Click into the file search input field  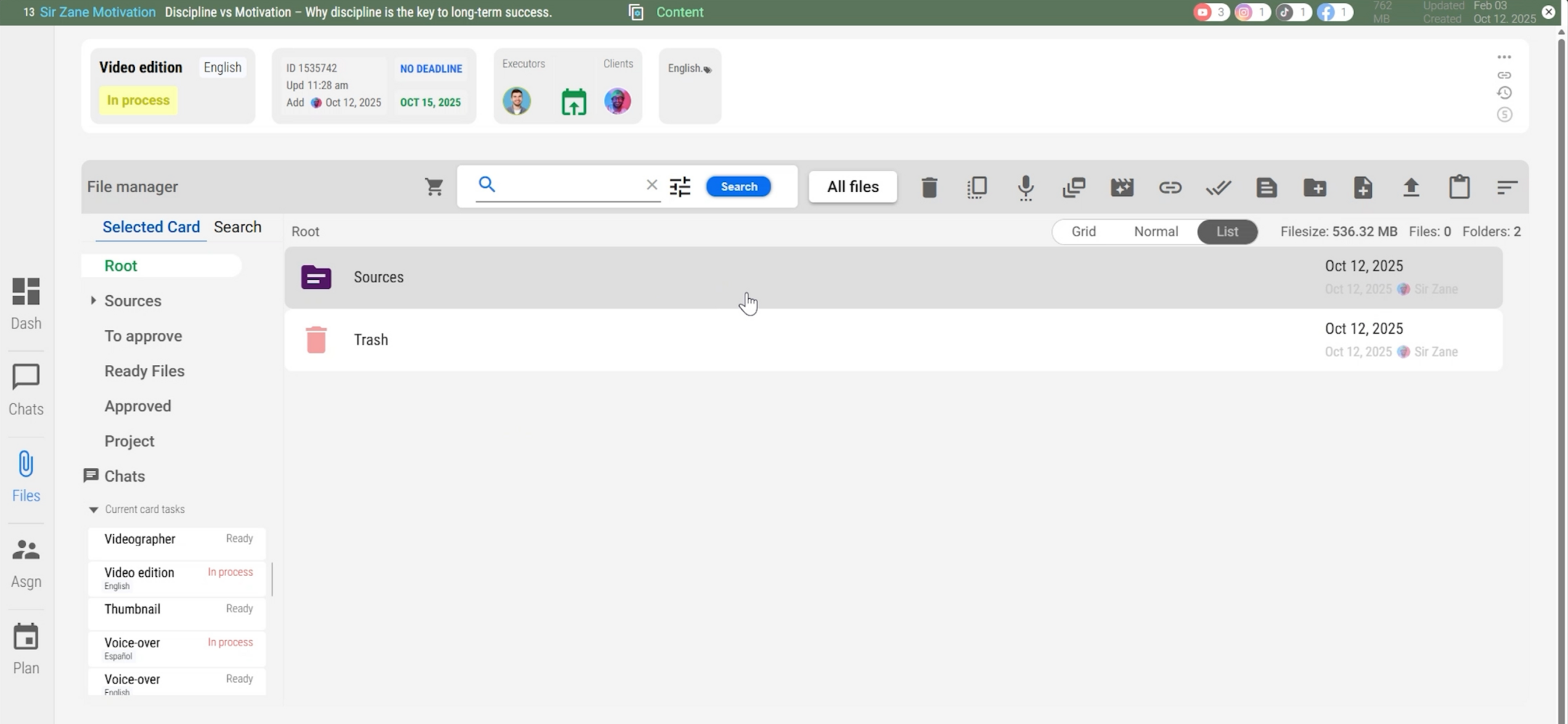click(x=566, y=186)
